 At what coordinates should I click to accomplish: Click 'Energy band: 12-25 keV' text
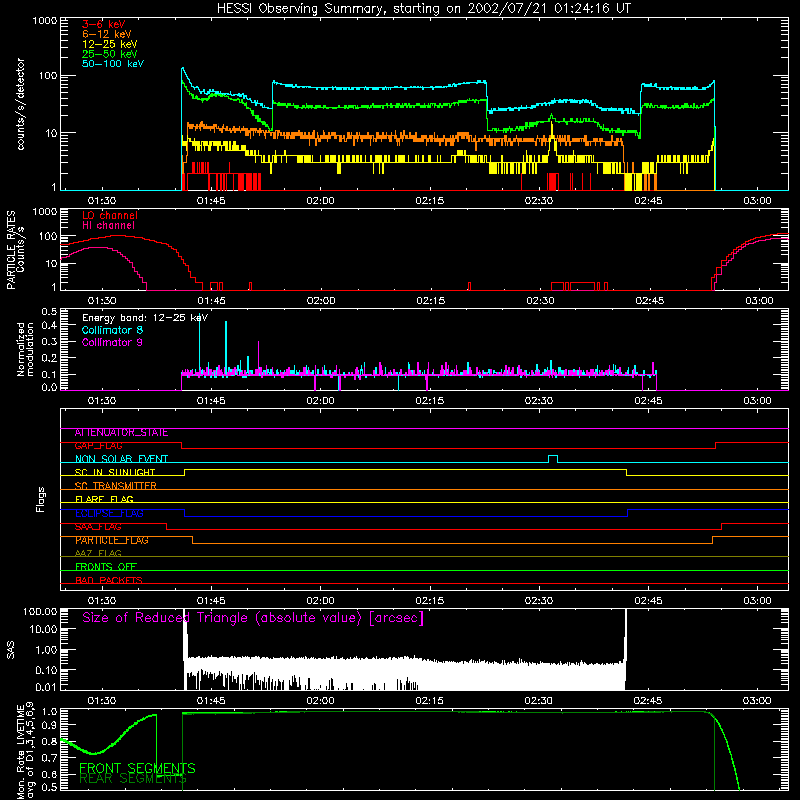(x=145, y=318)
